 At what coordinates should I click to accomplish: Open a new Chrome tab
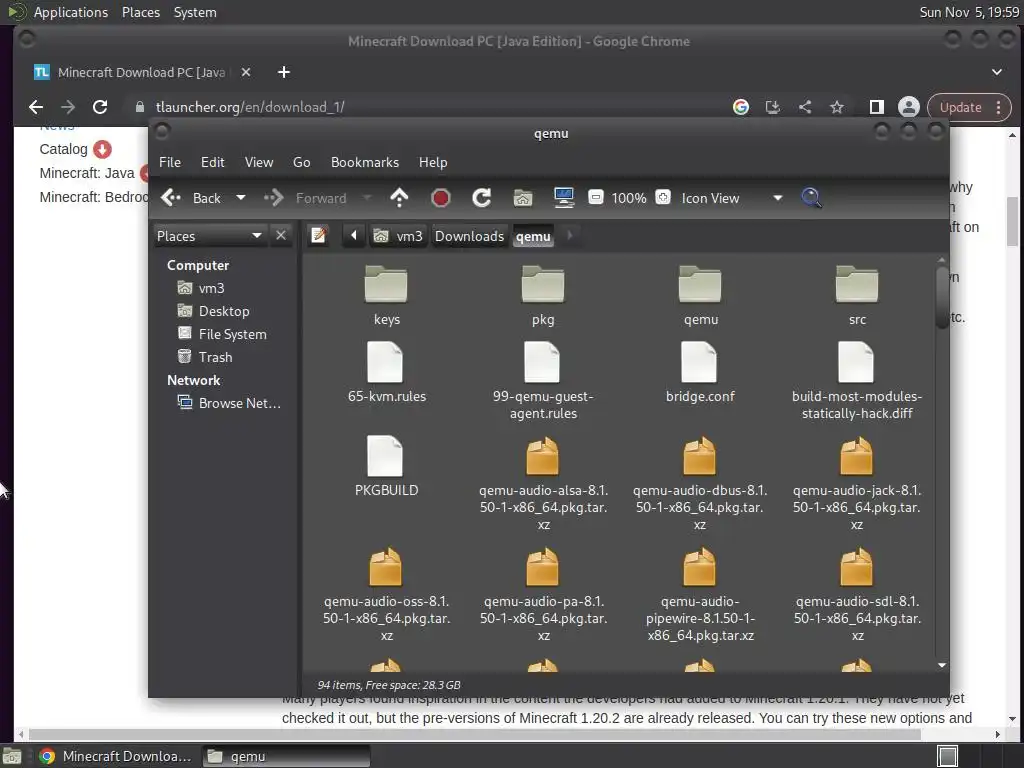(283, 72)
